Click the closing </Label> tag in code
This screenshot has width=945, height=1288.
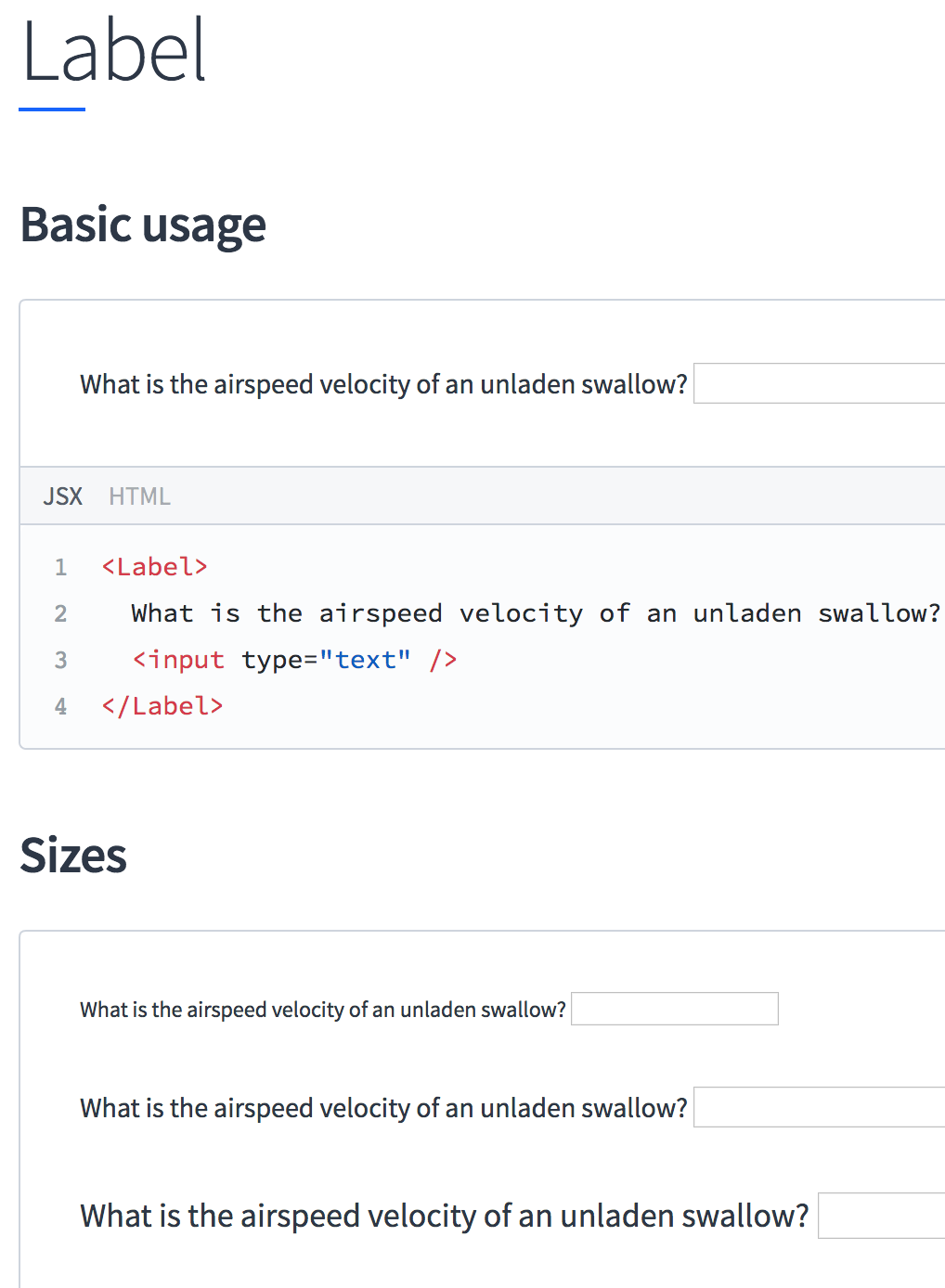click(x=162, y=706)
